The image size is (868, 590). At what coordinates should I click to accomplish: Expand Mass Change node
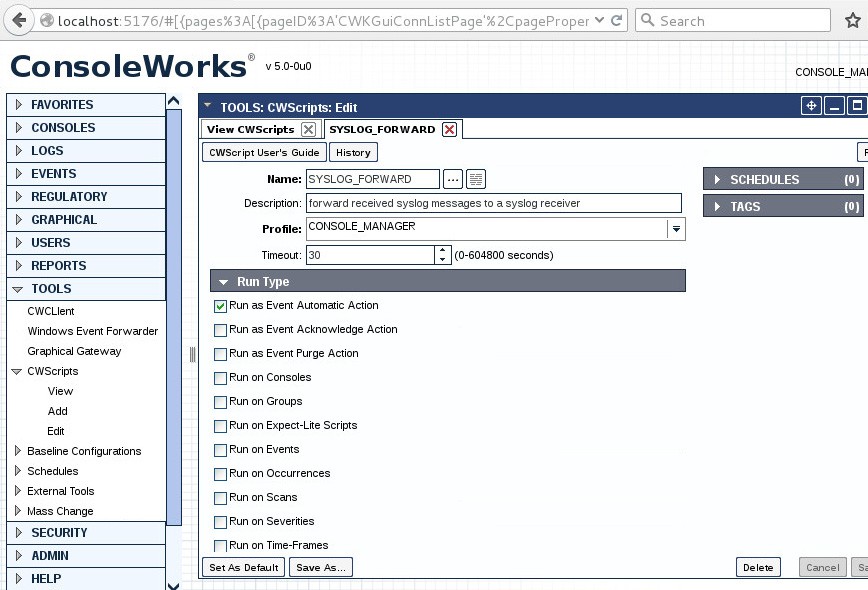[x=17, y=510]
